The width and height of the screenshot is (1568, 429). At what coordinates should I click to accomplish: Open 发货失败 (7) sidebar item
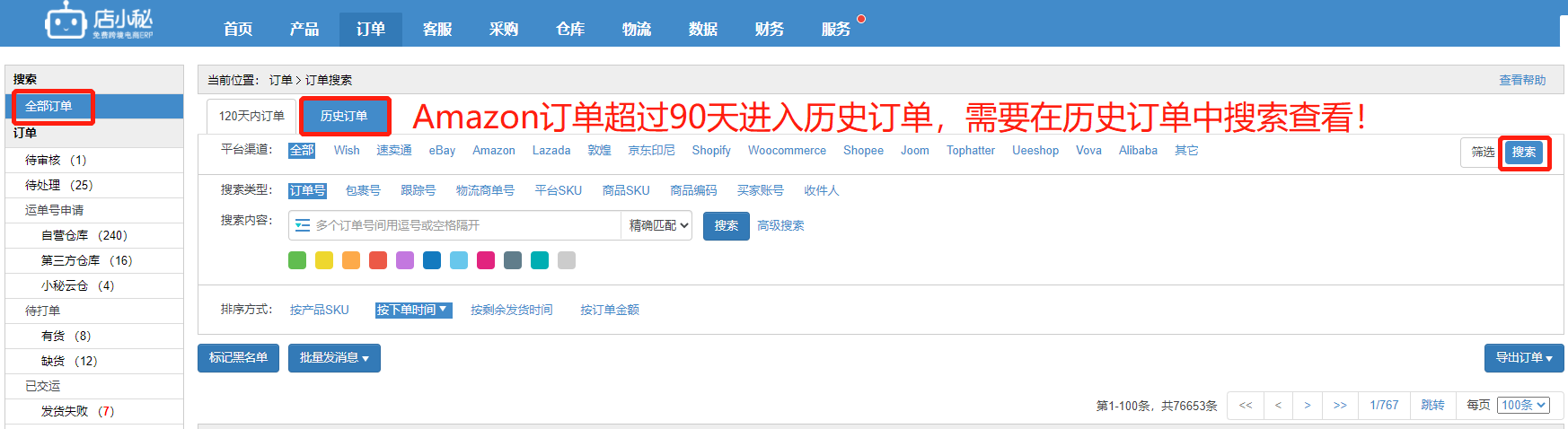[94, 411]
